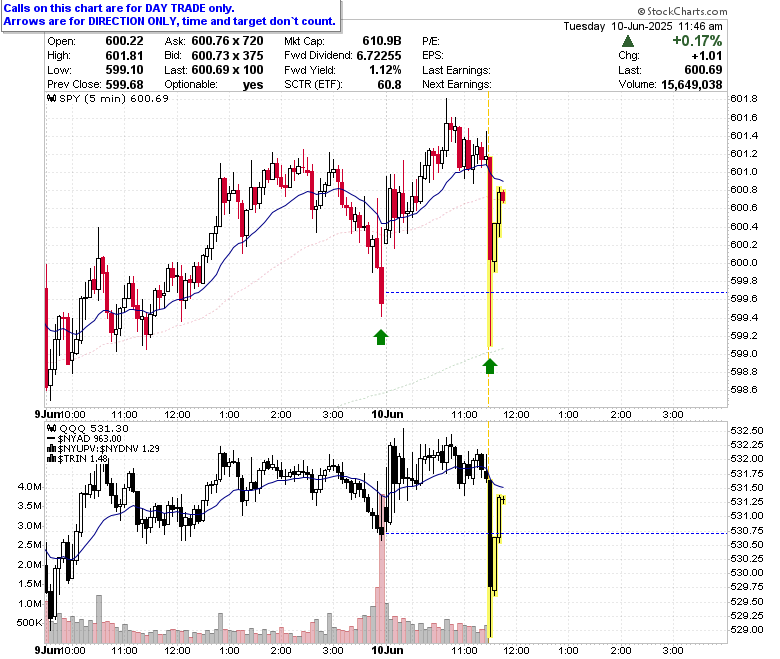Viewport: 780px width, 659px height.
Task: Click the 2.5M volume axis label
Action: [30, 545]
